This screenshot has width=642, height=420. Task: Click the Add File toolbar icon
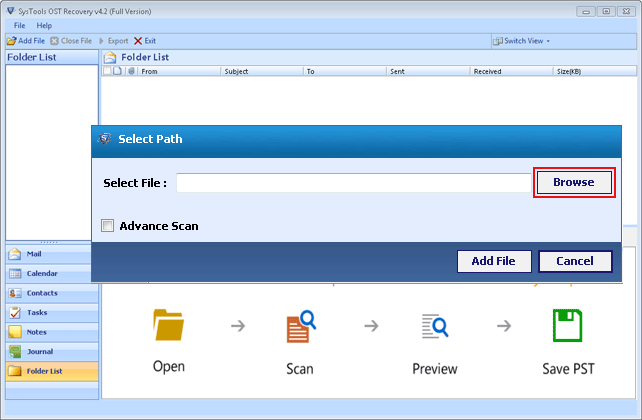pos(11,41)
